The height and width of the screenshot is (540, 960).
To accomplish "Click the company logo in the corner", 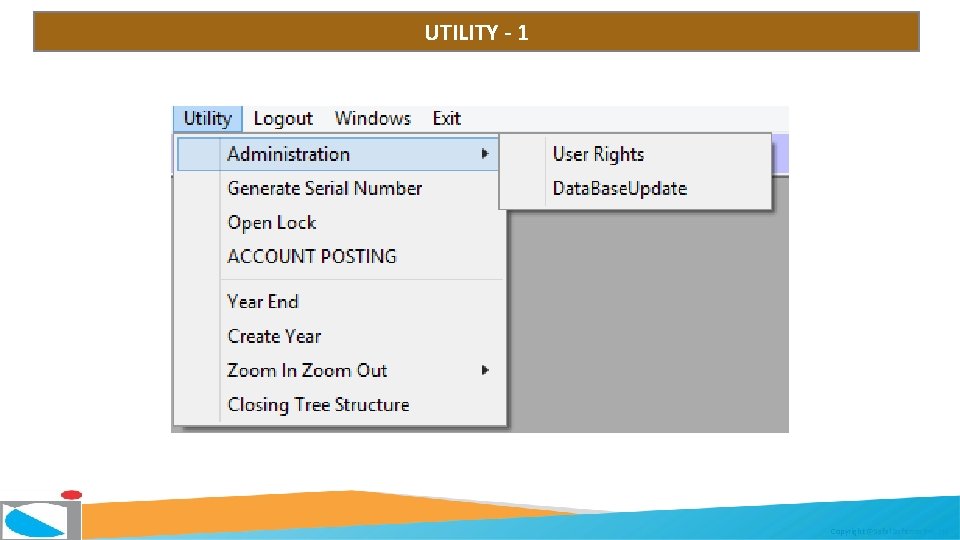I will click(41, 516).
